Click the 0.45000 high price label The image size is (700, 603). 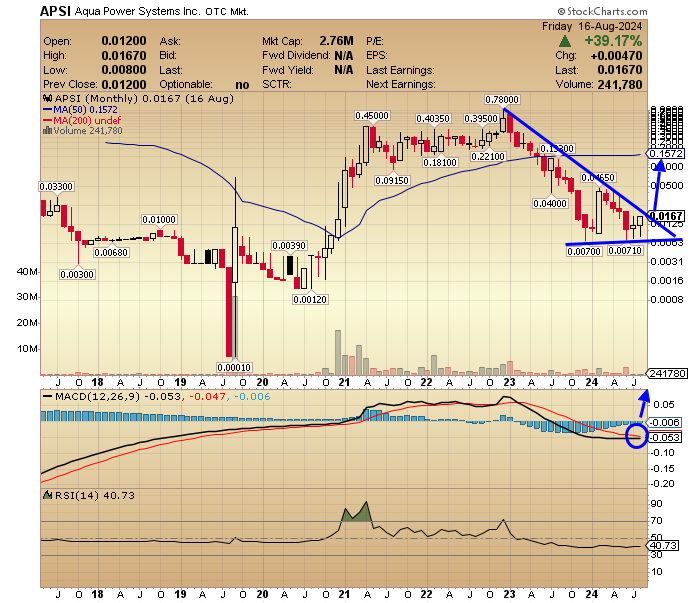pyautogui.click(x=372, y=116)
